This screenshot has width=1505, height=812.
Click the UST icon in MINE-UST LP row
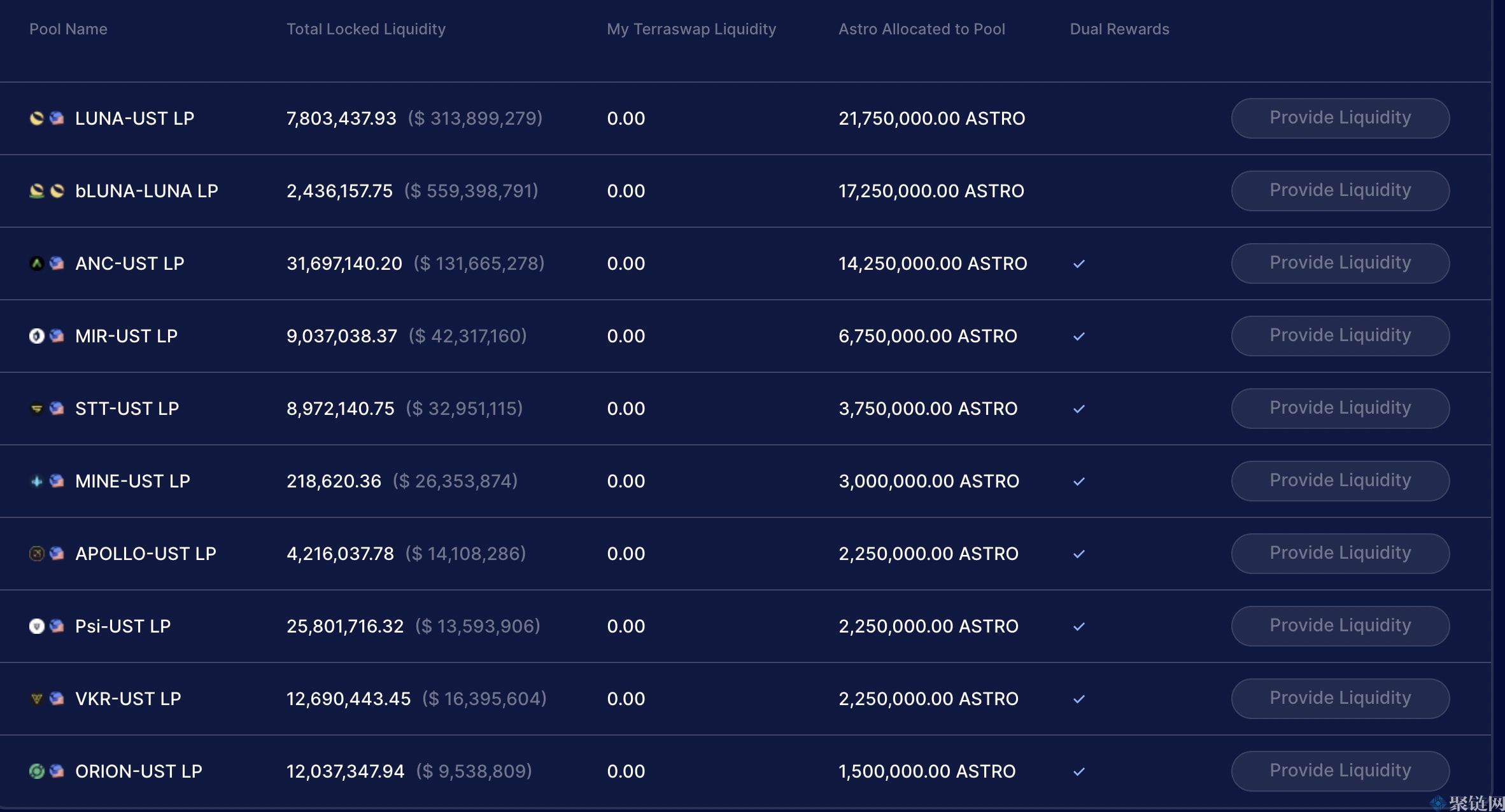tap(57, 481)
